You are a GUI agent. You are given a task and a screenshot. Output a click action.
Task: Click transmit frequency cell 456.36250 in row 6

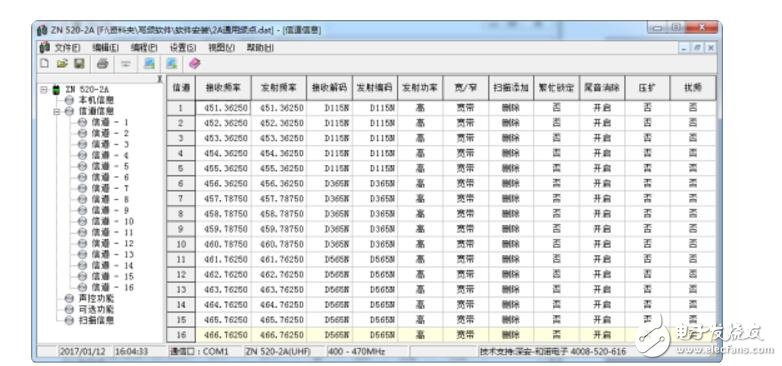pos(279,183)
